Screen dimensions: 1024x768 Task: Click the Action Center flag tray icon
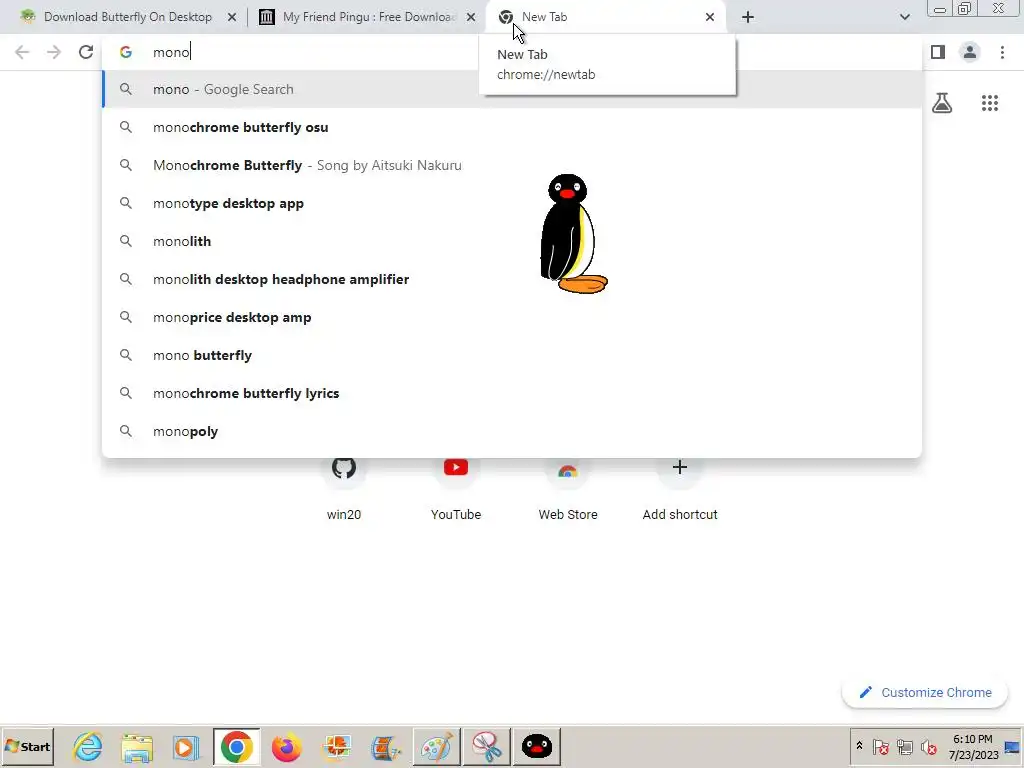[880, 746]
